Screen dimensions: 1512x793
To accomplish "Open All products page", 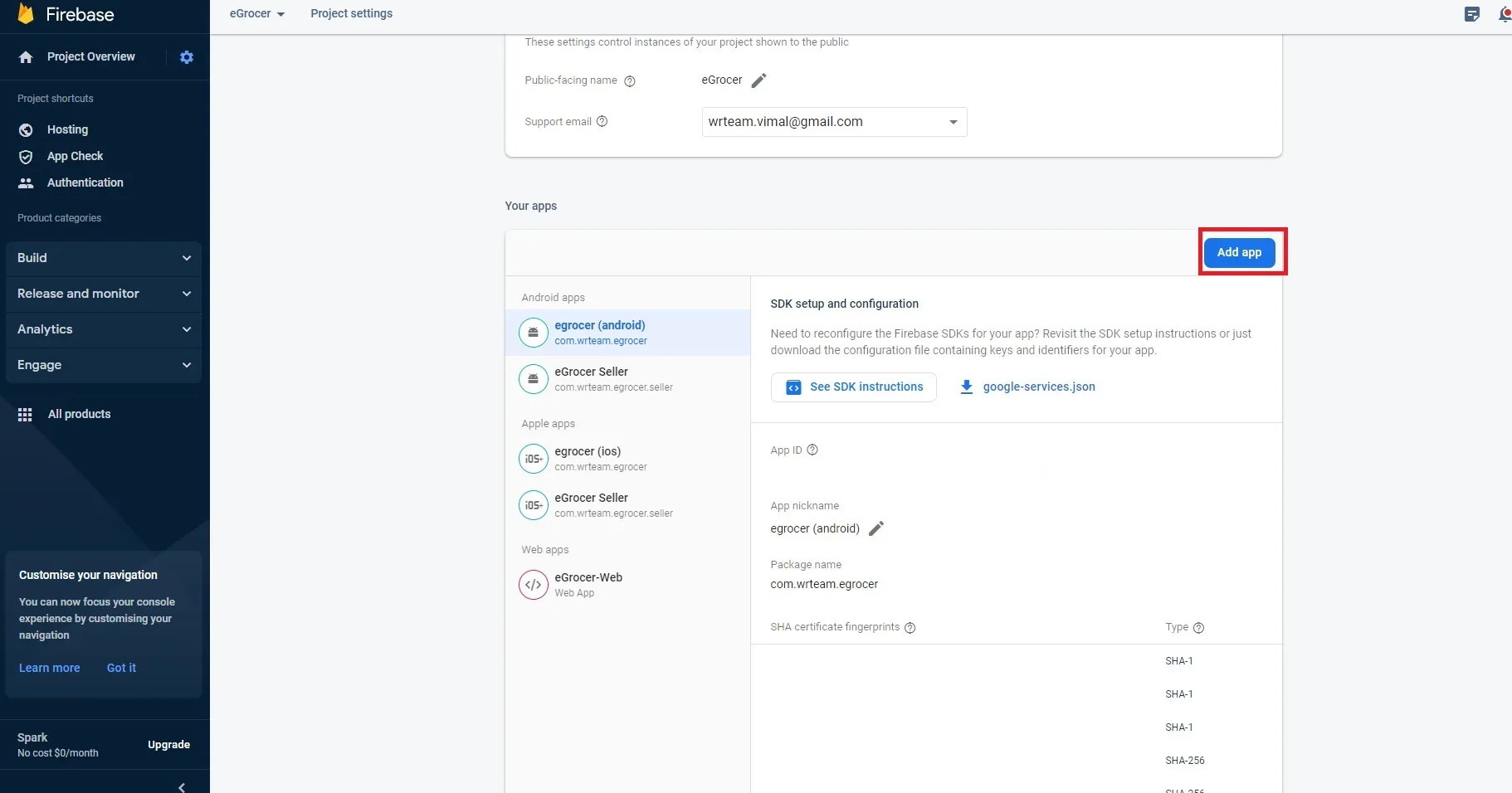I will pyautogui.click(x=79, y=414).
